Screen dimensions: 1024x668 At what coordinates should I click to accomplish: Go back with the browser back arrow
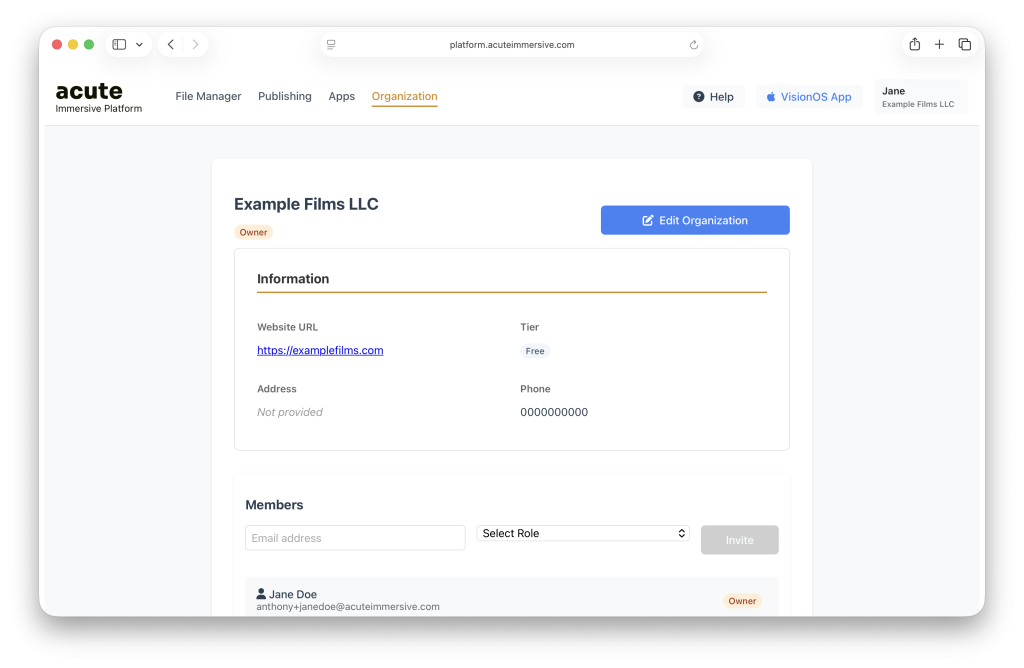(x=171, y=45)
